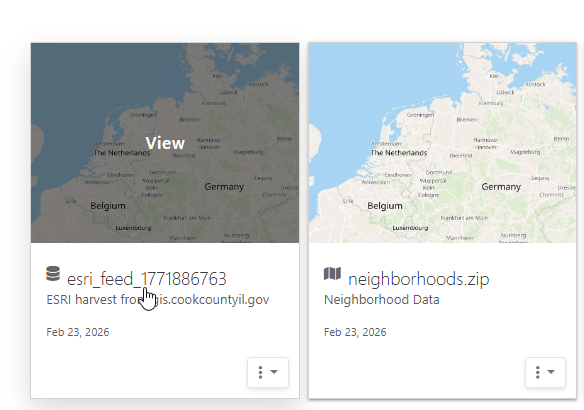The height and width of the screenshot is (410, 584).
Task: Click the Feb 23, 2026 date on esri_feed card
Action: tap(78, 332)
